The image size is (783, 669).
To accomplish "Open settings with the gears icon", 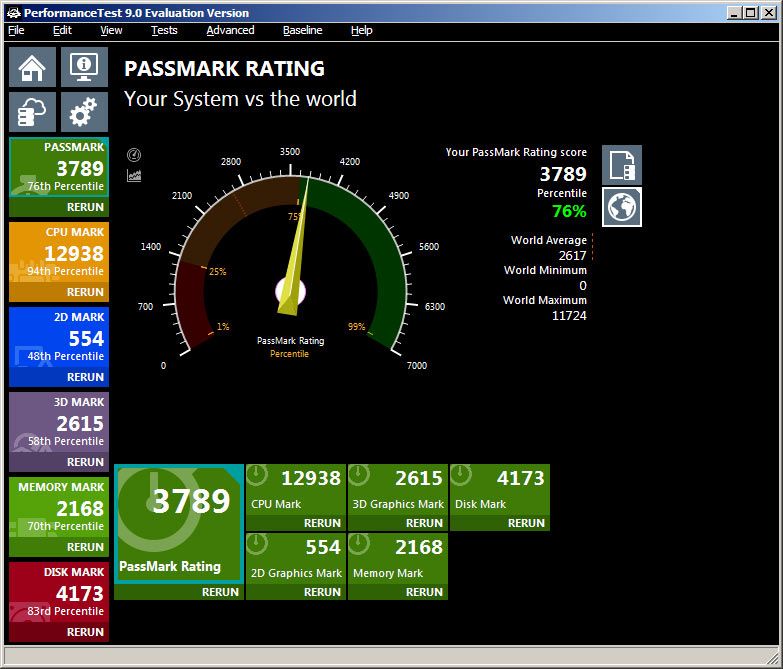I will click(84, 112).
